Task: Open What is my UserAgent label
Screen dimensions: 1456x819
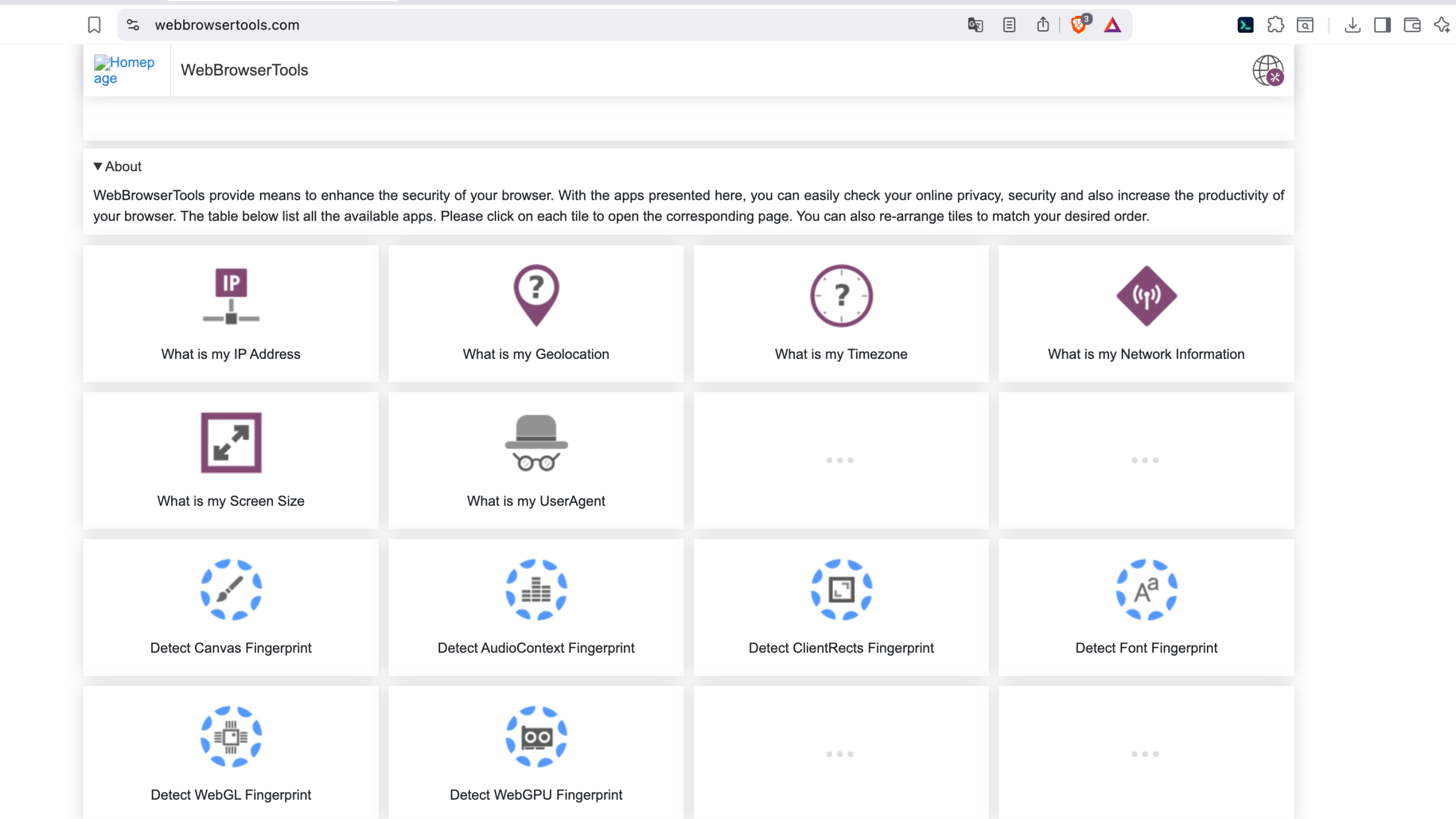Action: pyautogui.click(x=536, y=501)
